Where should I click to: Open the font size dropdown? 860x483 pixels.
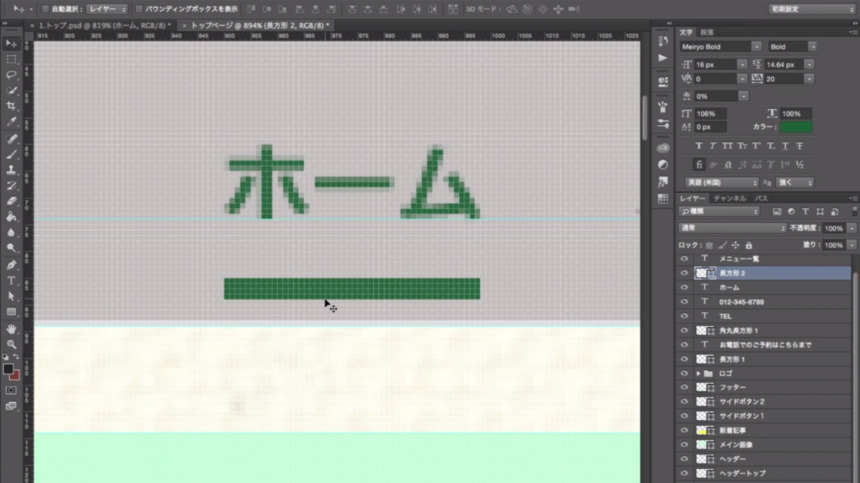coord(742,65)
